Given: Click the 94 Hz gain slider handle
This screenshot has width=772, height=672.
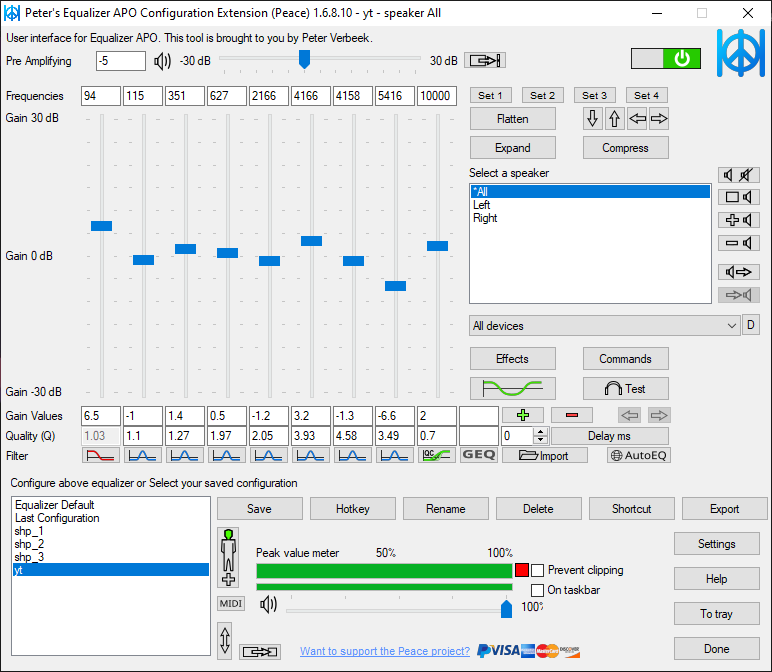Looking at the screenshot, I should coord(101,226).
